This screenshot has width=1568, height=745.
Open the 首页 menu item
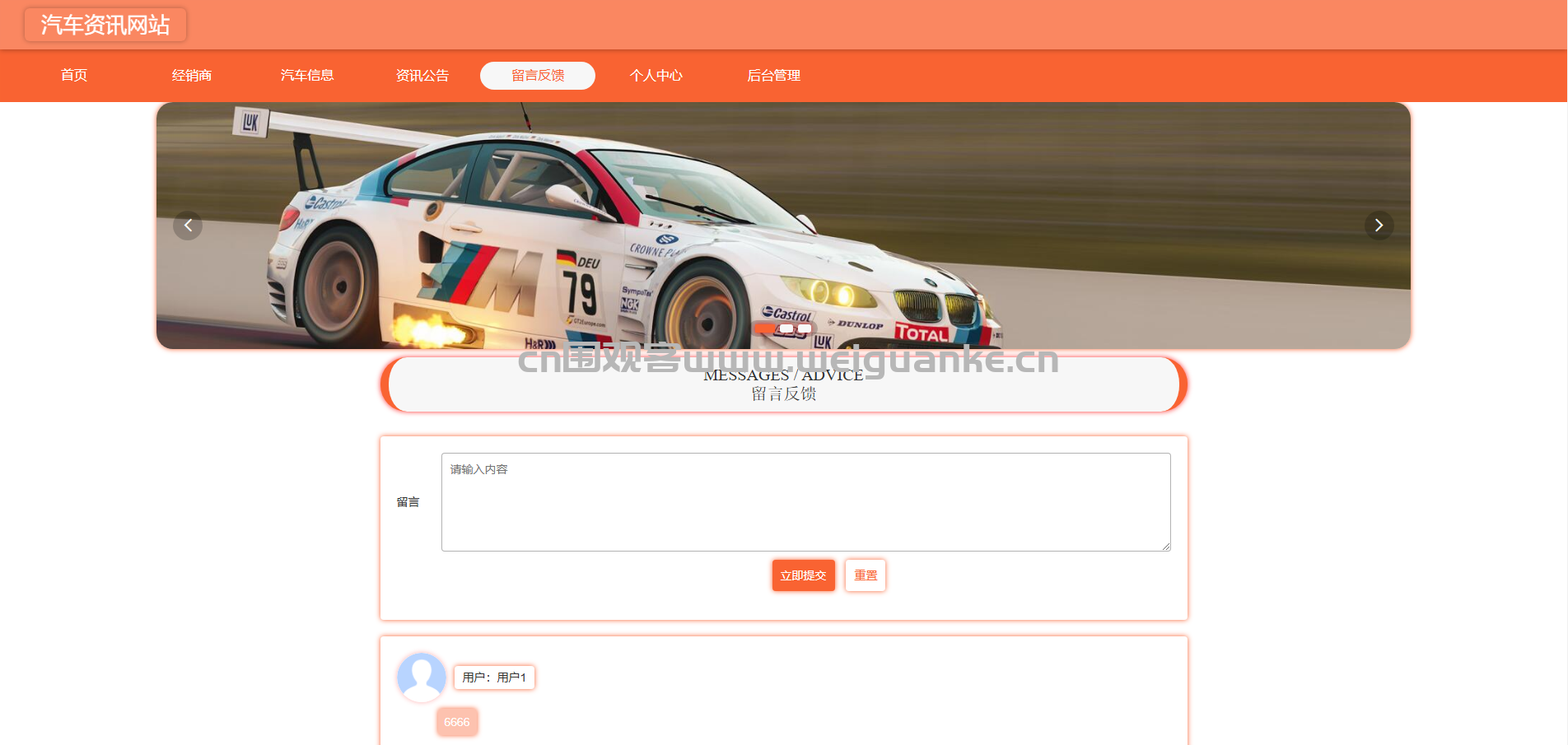[74, 76]
